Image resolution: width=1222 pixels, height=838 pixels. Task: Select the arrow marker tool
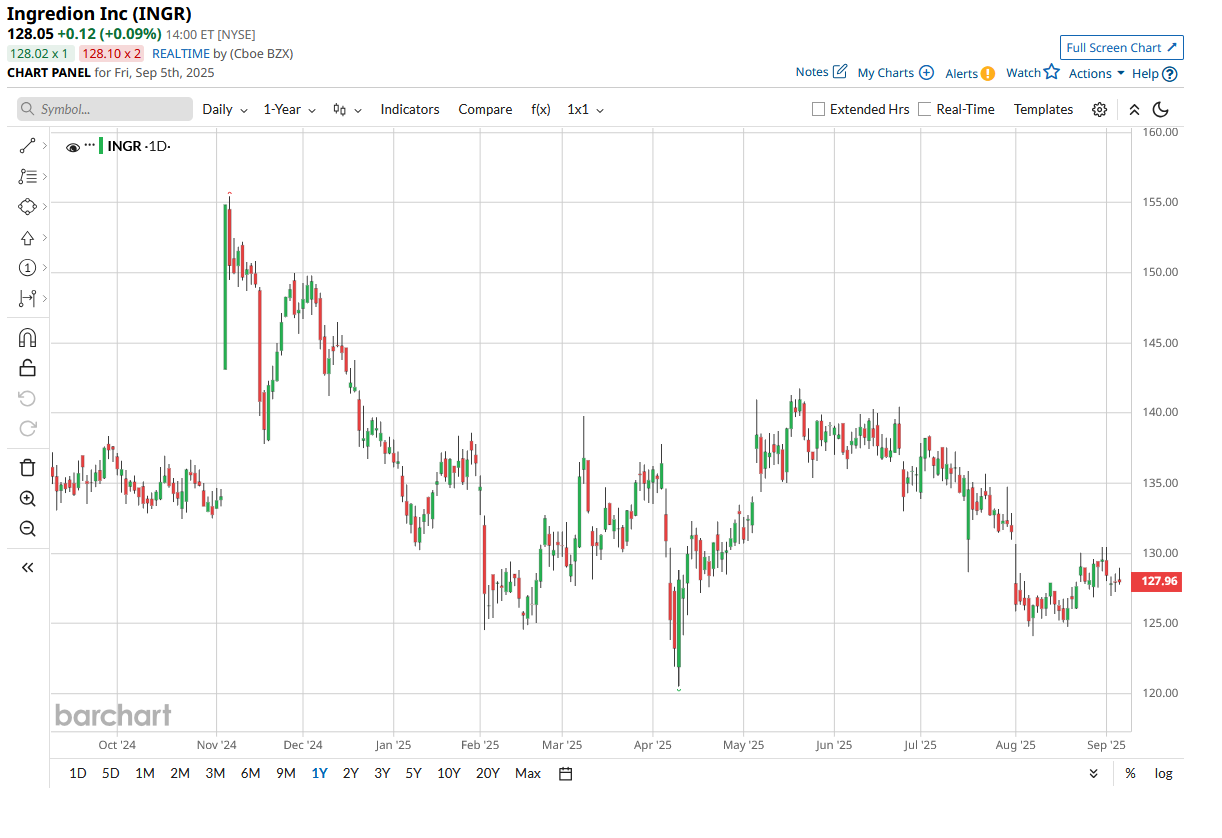(27, 238)
